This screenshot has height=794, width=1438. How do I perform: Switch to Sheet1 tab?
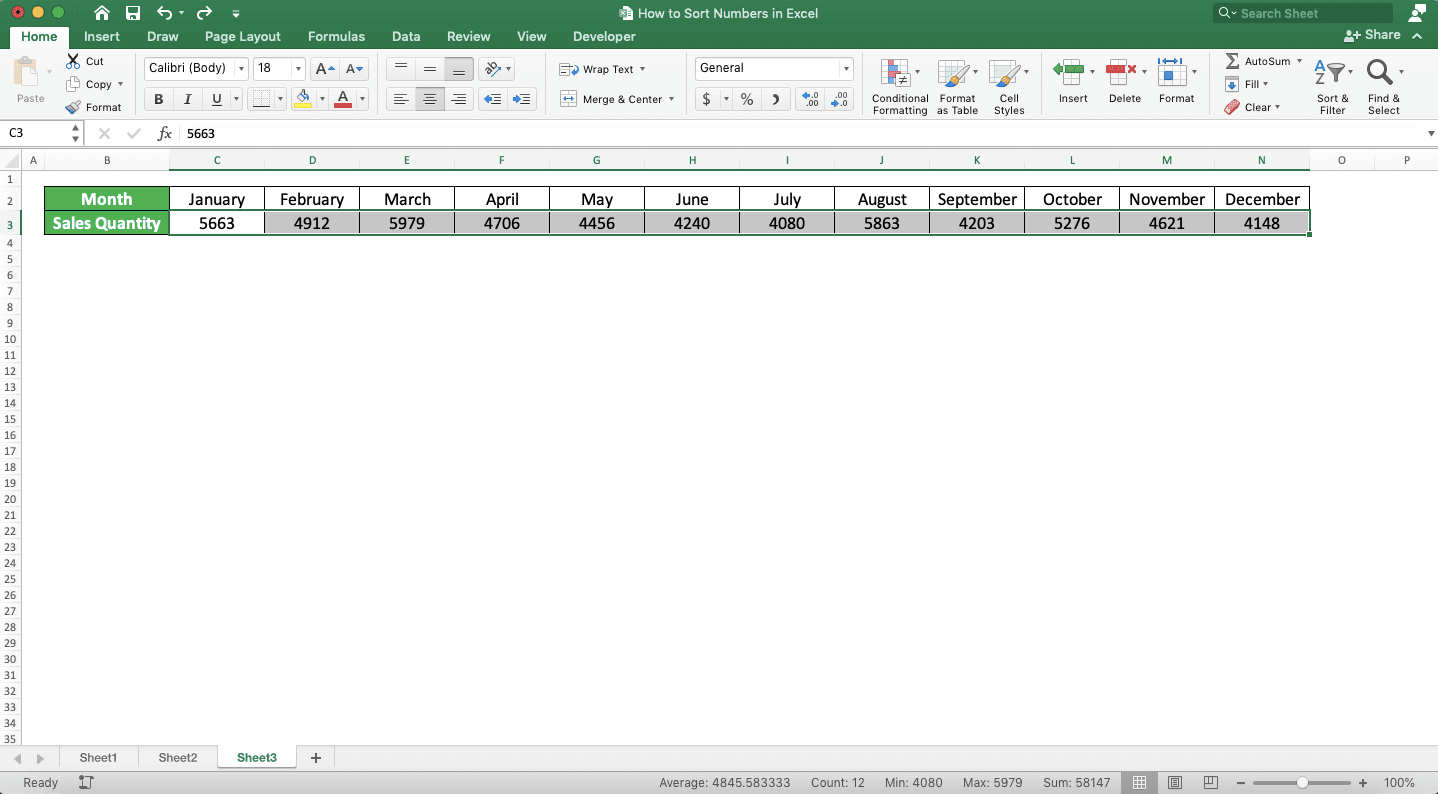[x=99, y=758]
